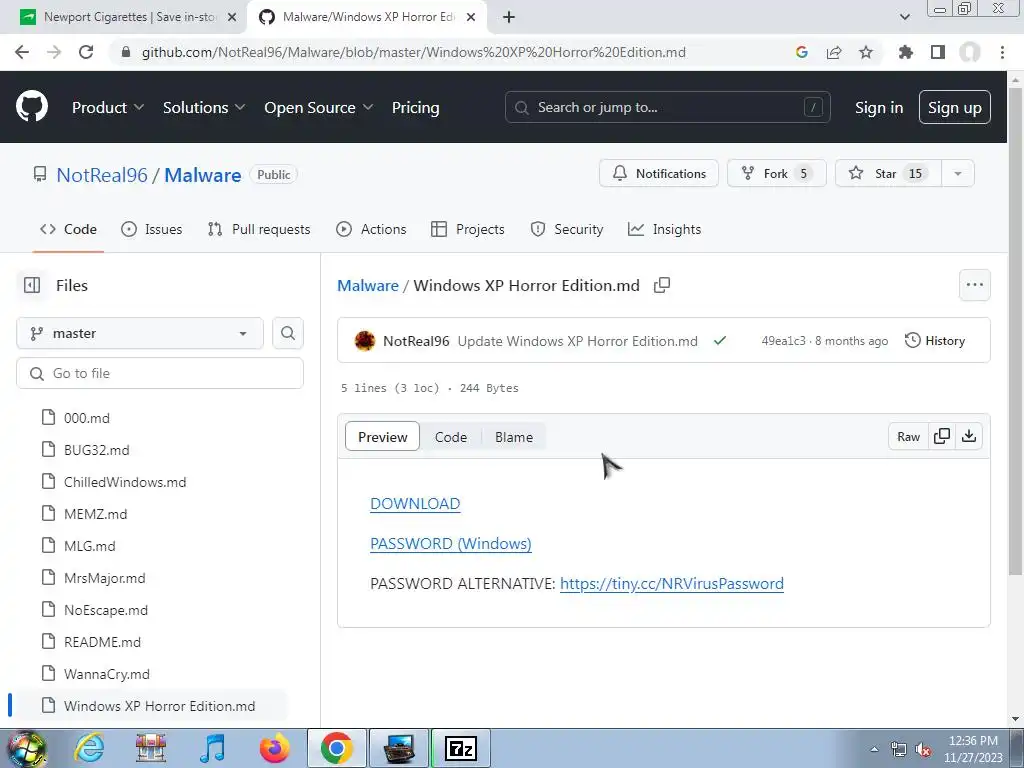
Task: Click Sign in
Action: 878,108
